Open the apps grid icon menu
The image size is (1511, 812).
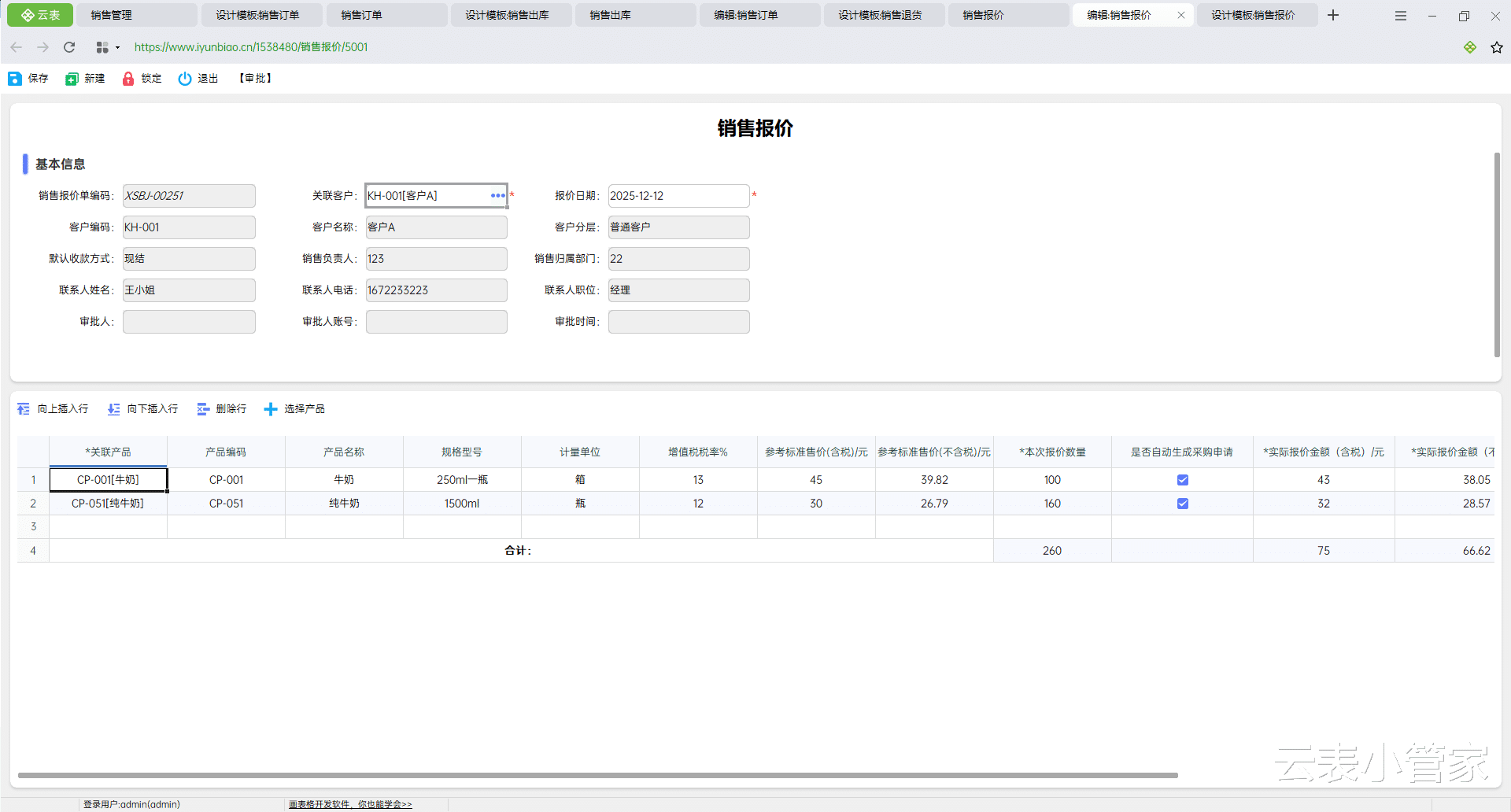tap(102, 47)
